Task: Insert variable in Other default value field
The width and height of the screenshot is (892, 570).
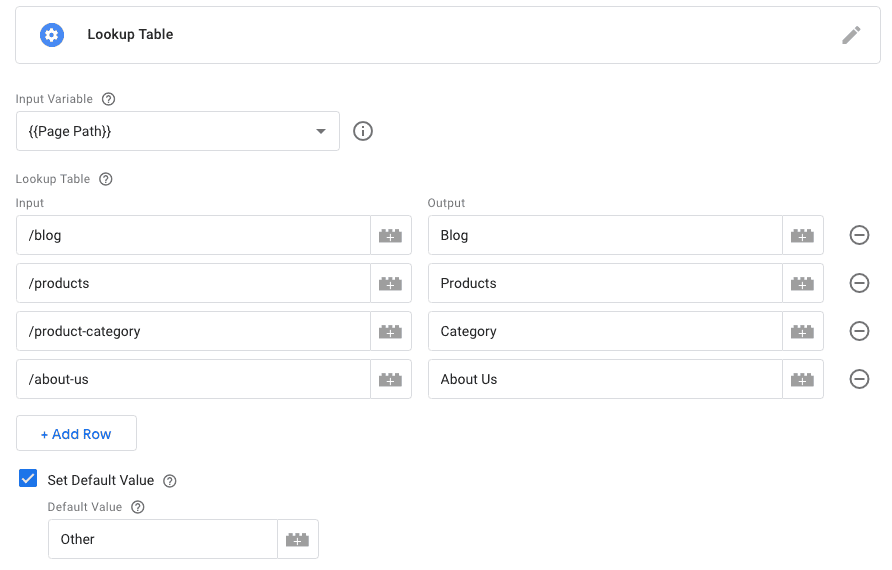Action: [298, 539]
